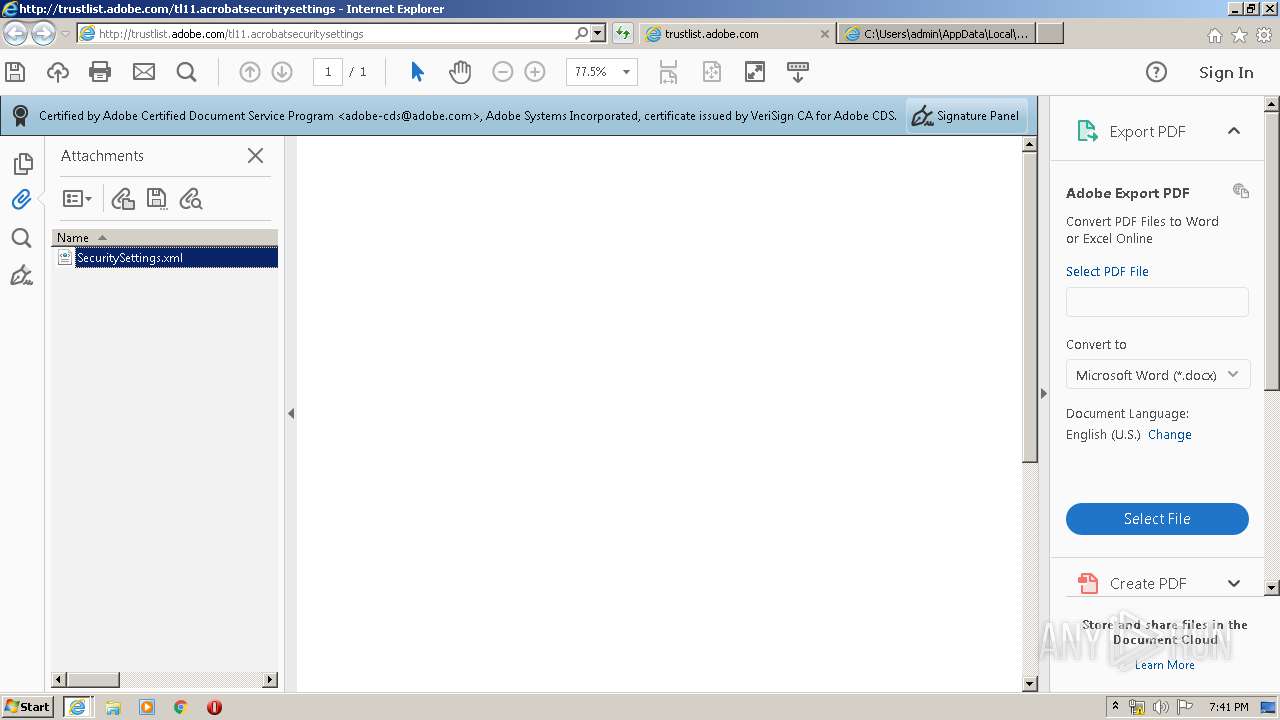Click the Save file icon in toolbar
The image size is (1280, 720).
pyautogui.click(x=15, y=72)
